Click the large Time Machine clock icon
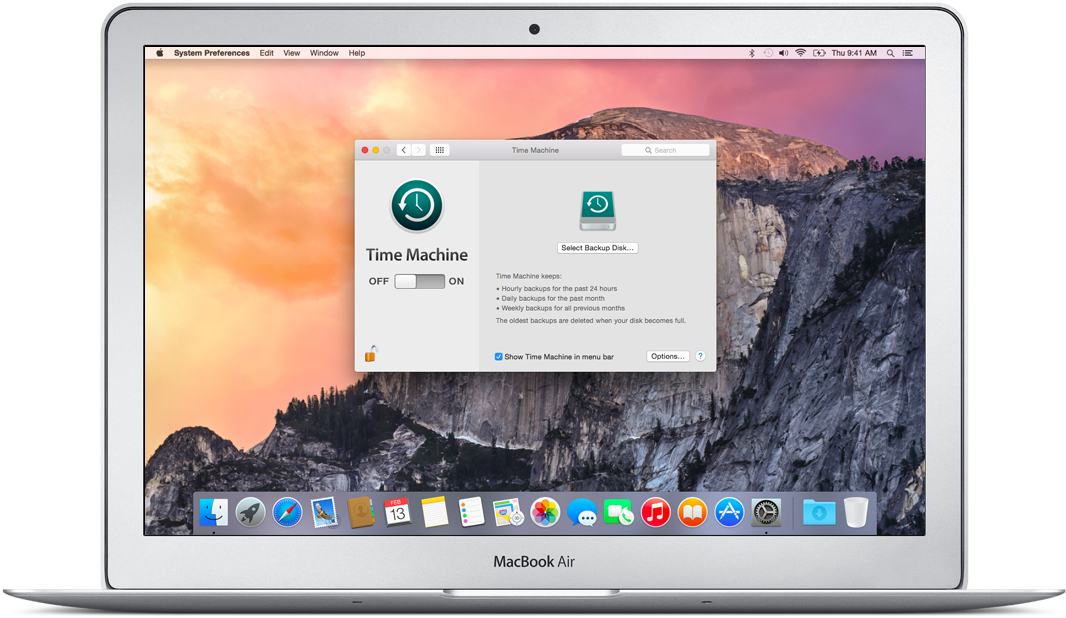This screenshot has height=618, width=1066. [417, 205]
